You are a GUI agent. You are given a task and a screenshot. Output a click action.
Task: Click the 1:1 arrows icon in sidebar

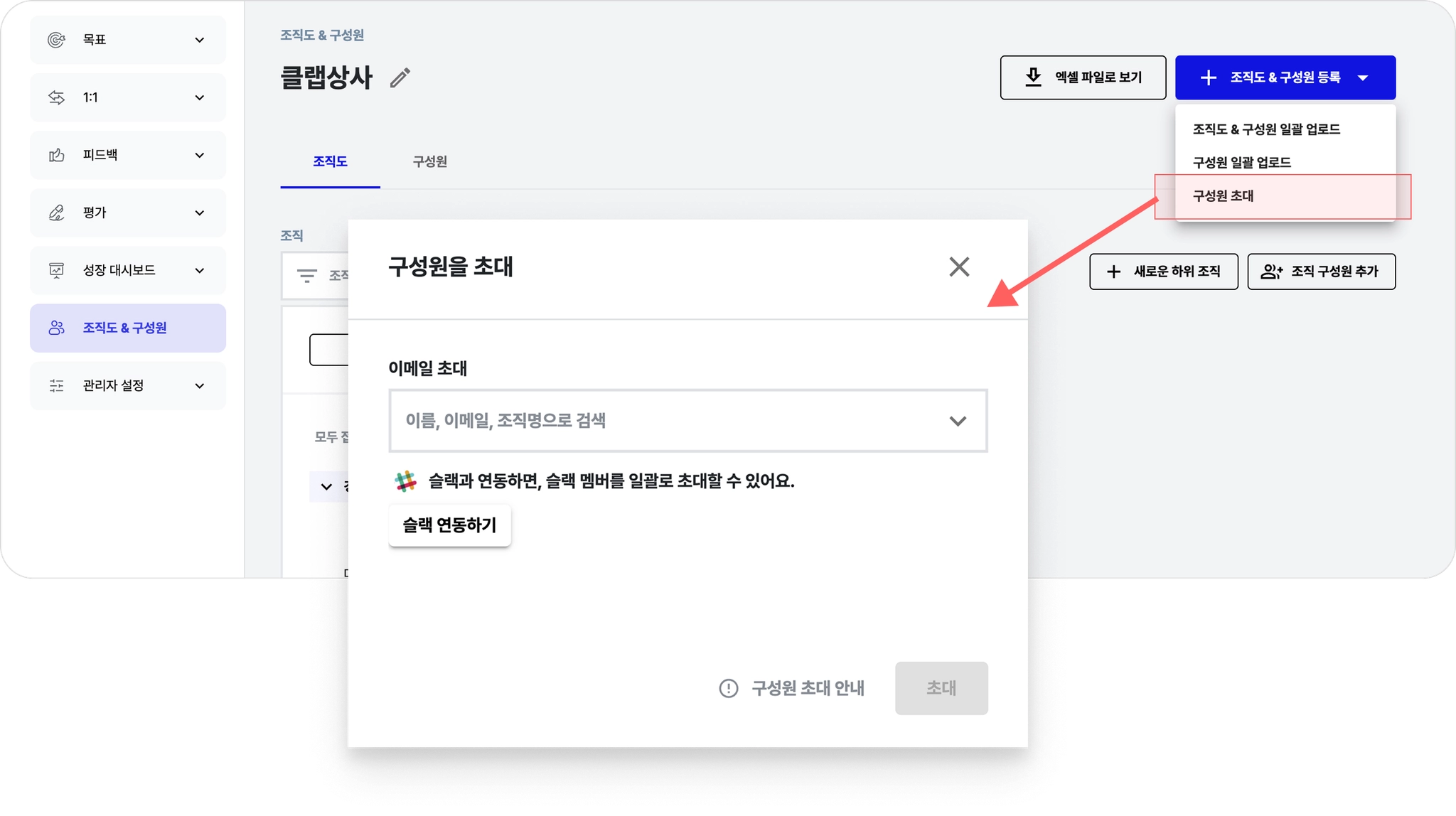point(56,97)
